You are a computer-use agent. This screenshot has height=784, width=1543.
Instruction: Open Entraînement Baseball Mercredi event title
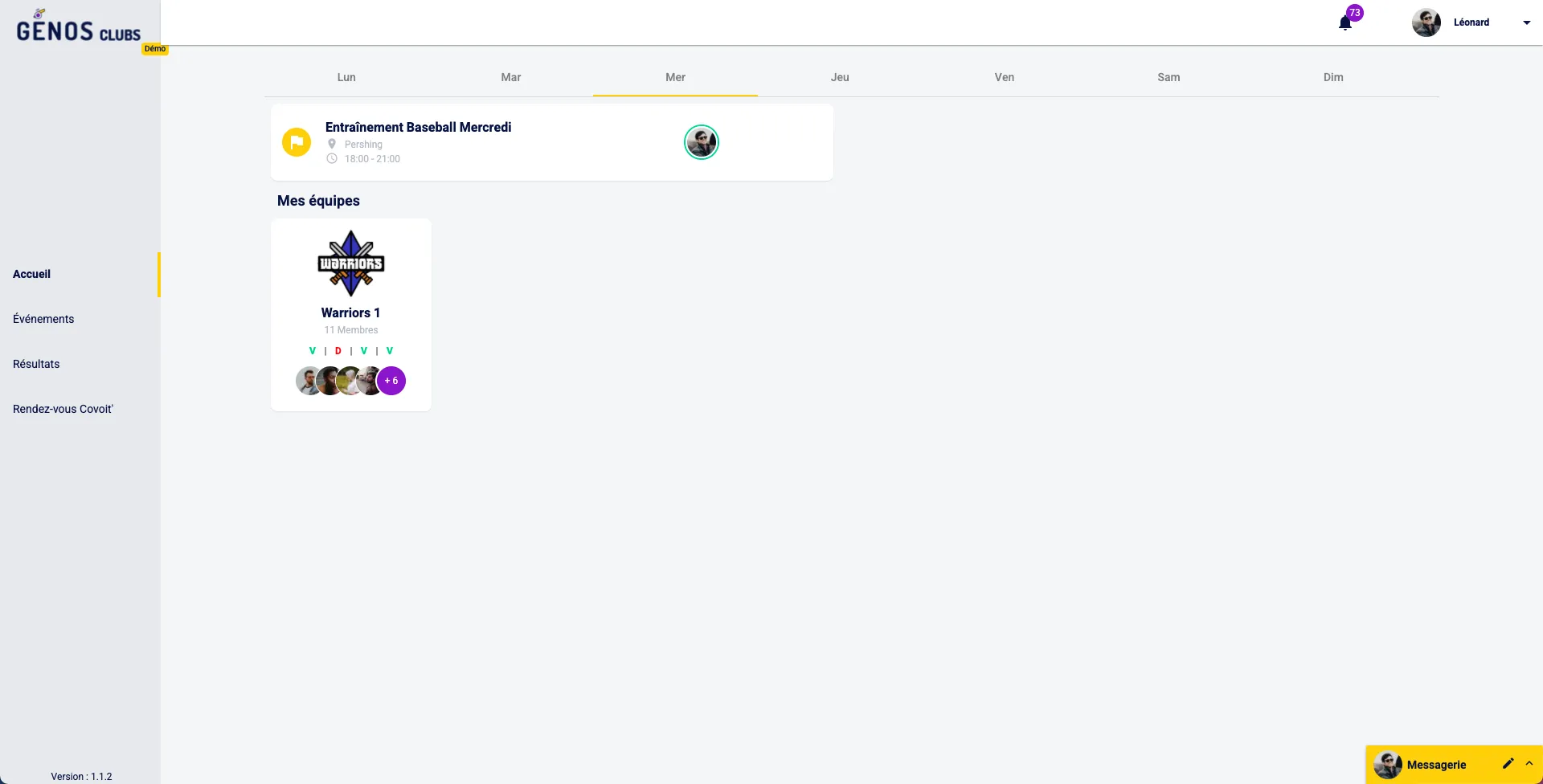418,127
